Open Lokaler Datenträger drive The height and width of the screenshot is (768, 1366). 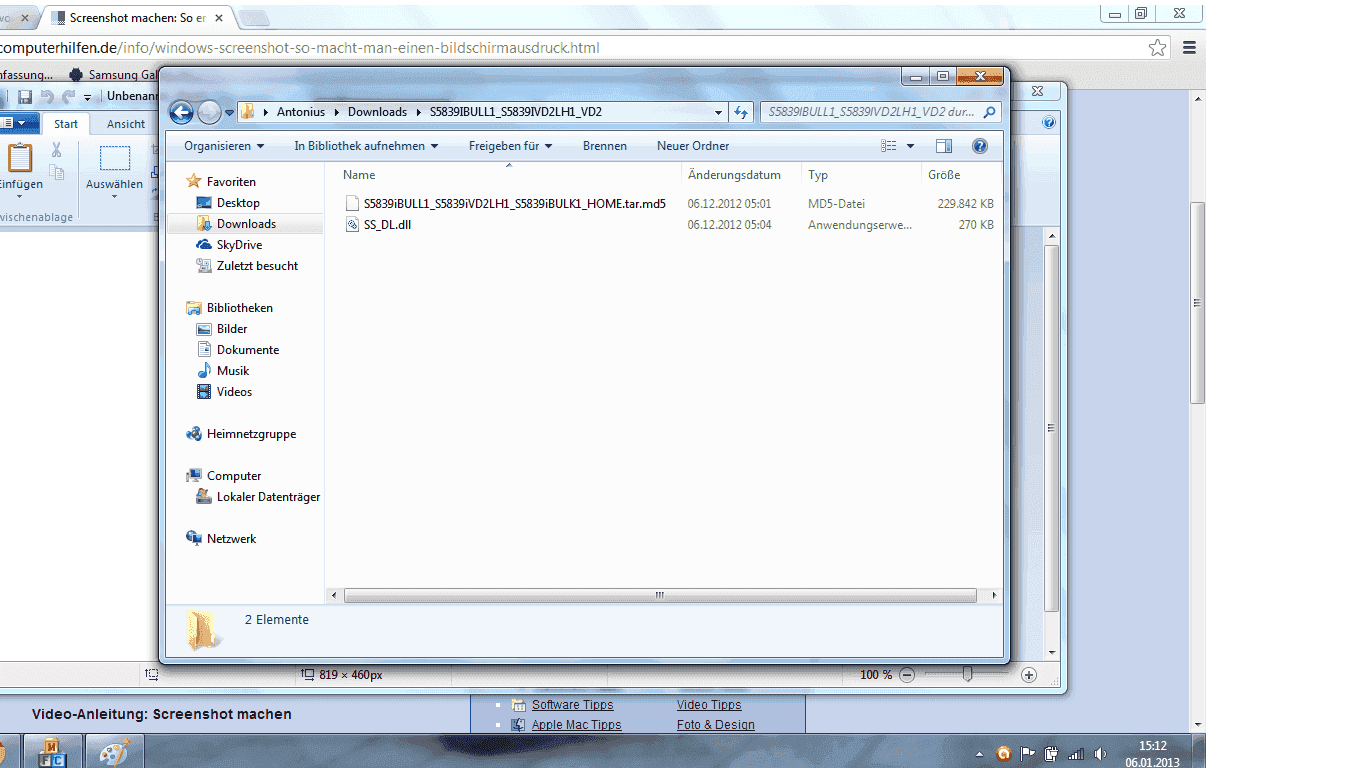(268, 497)
